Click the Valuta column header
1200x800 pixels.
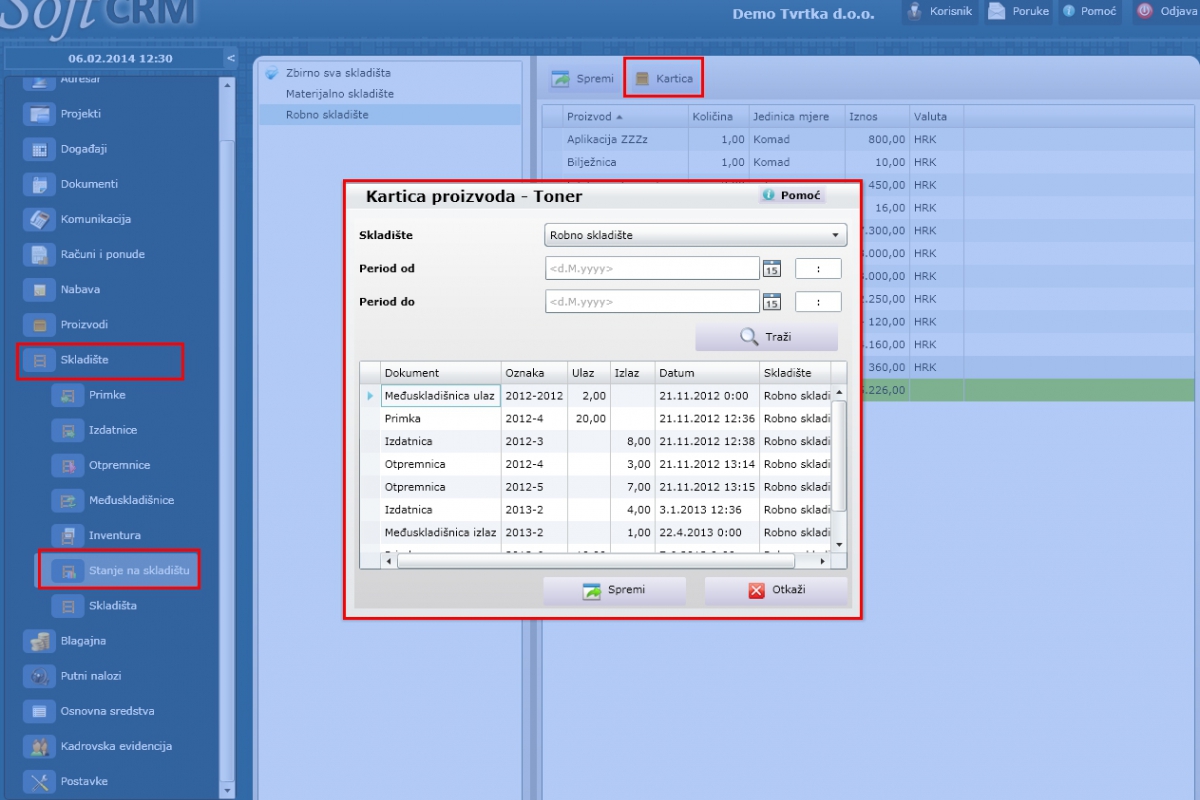click(x=937, y=116)
